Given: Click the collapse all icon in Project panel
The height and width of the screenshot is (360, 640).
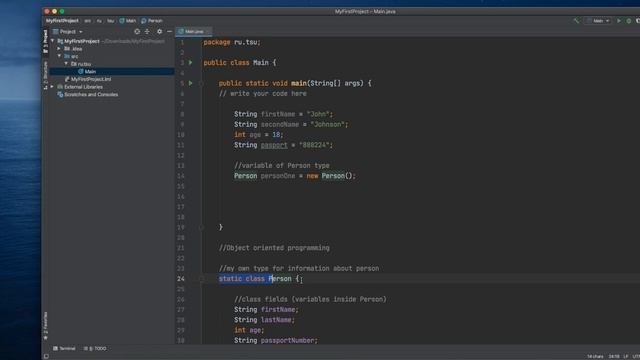Looking at the screenshot, I should pos(147,31).
